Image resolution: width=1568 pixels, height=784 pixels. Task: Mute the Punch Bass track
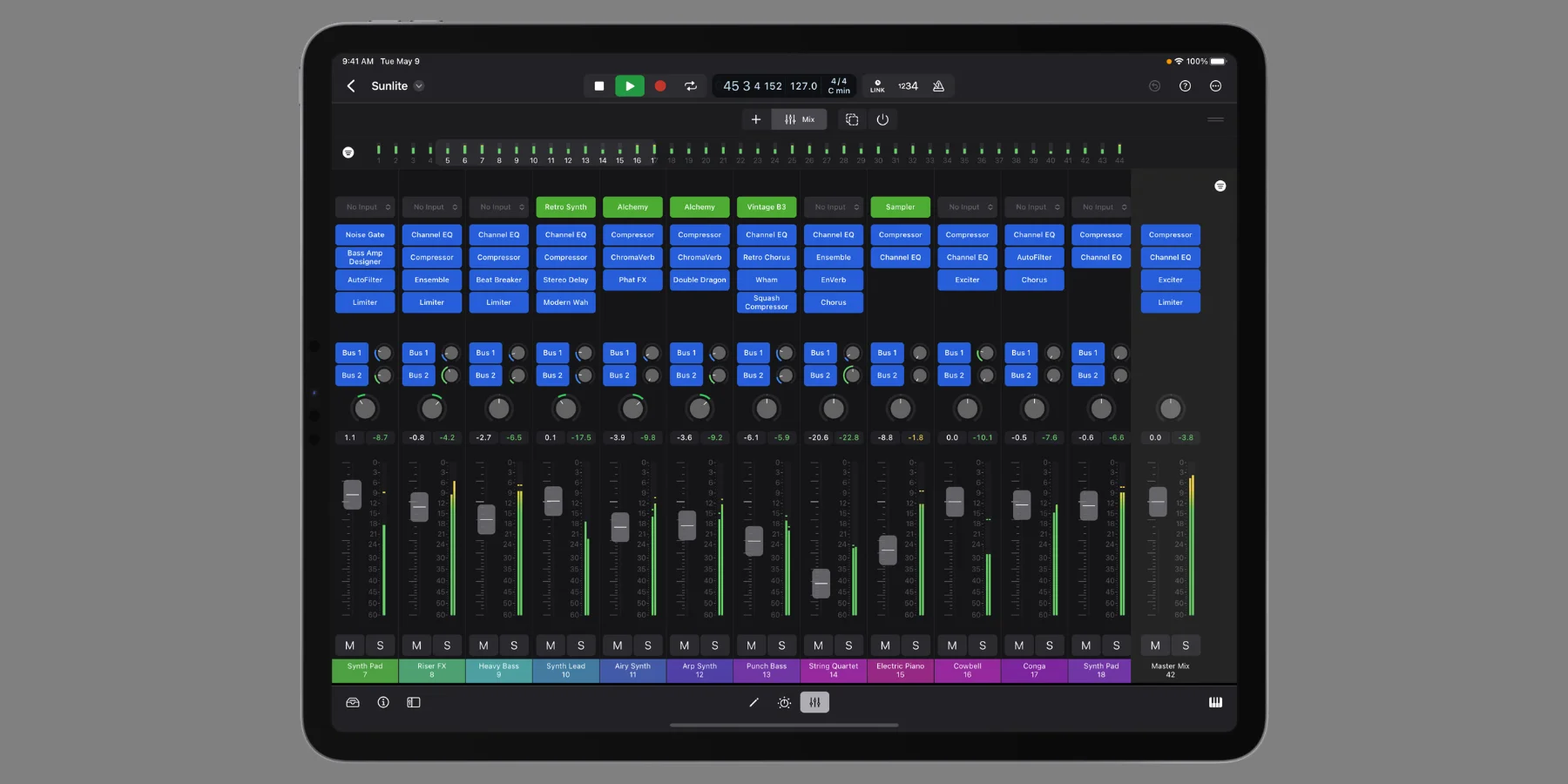pos(751,645)
